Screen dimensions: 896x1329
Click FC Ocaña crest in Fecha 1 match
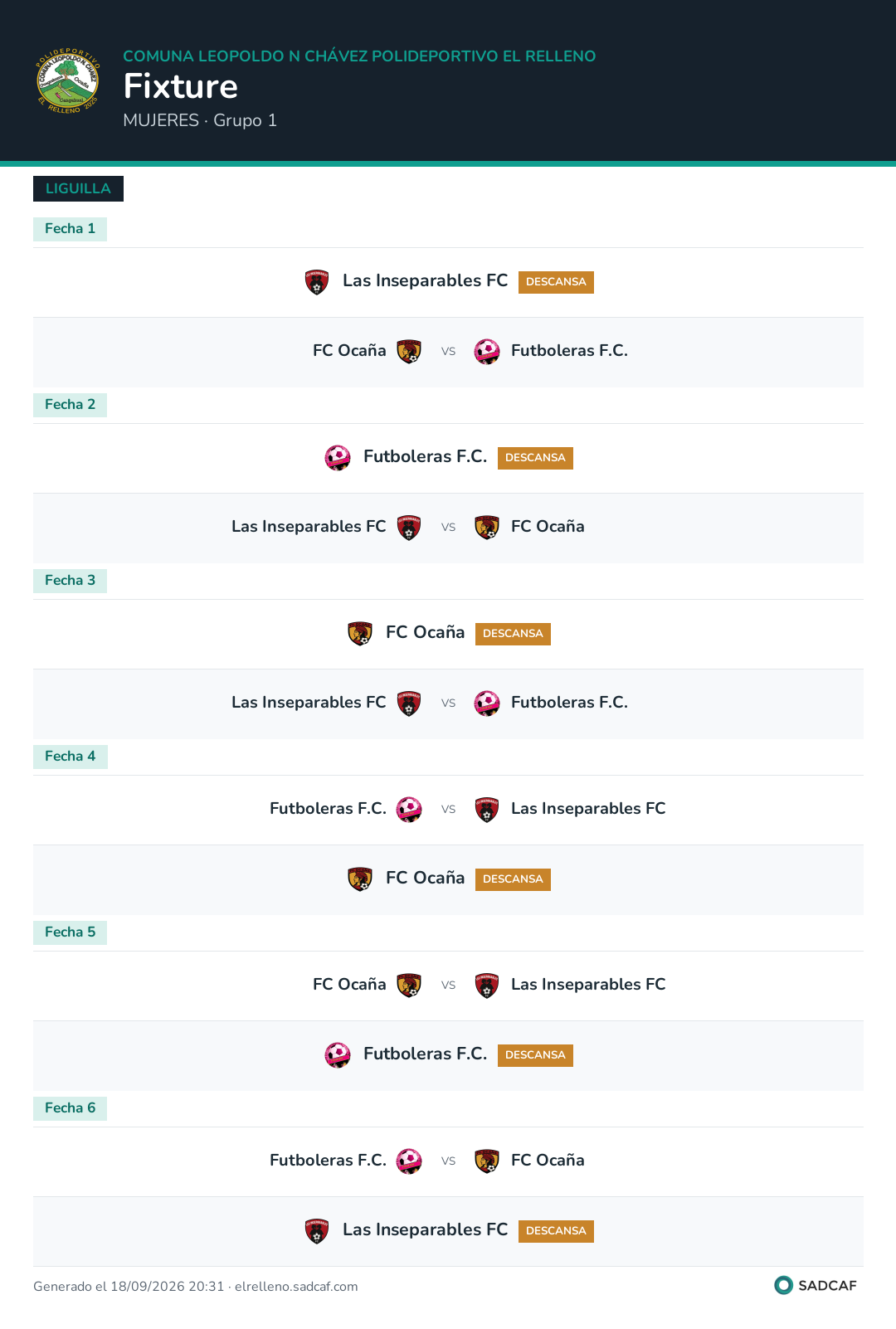pos(409,352)
